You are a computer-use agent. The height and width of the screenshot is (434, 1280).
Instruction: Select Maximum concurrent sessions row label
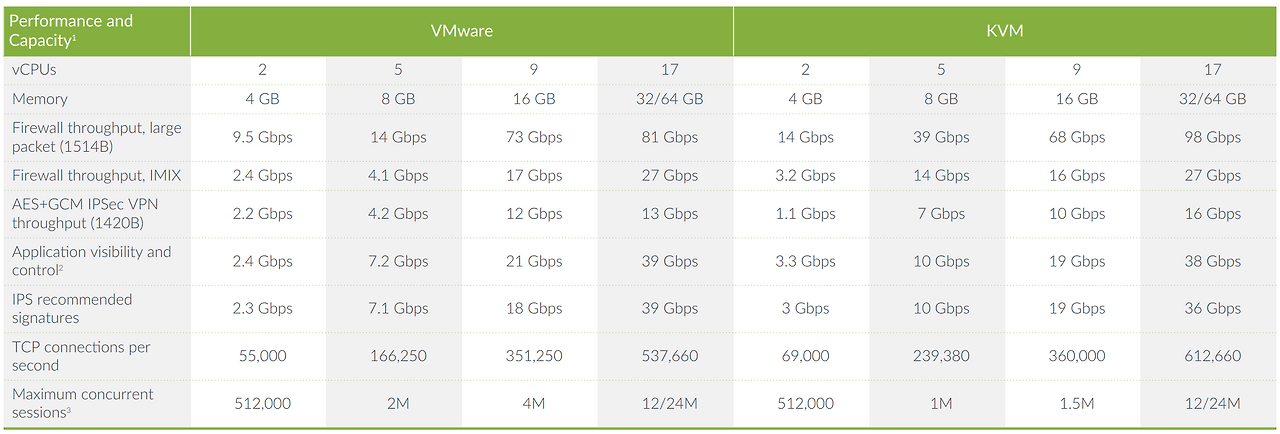click(x=82, y=403)
